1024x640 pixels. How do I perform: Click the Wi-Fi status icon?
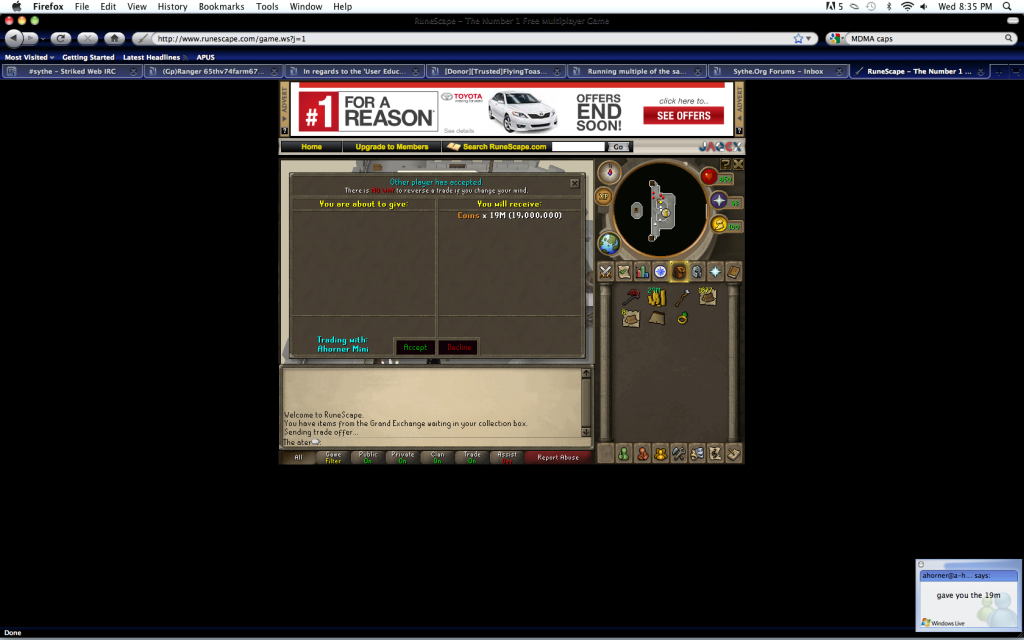pos(907,7)
